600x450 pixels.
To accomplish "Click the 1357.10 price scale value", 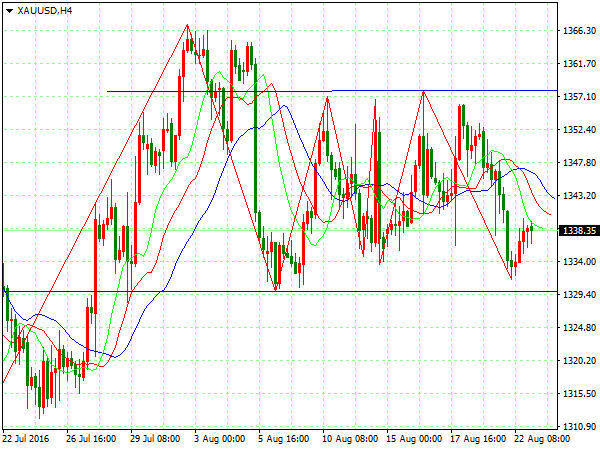I will pos(579,96).
